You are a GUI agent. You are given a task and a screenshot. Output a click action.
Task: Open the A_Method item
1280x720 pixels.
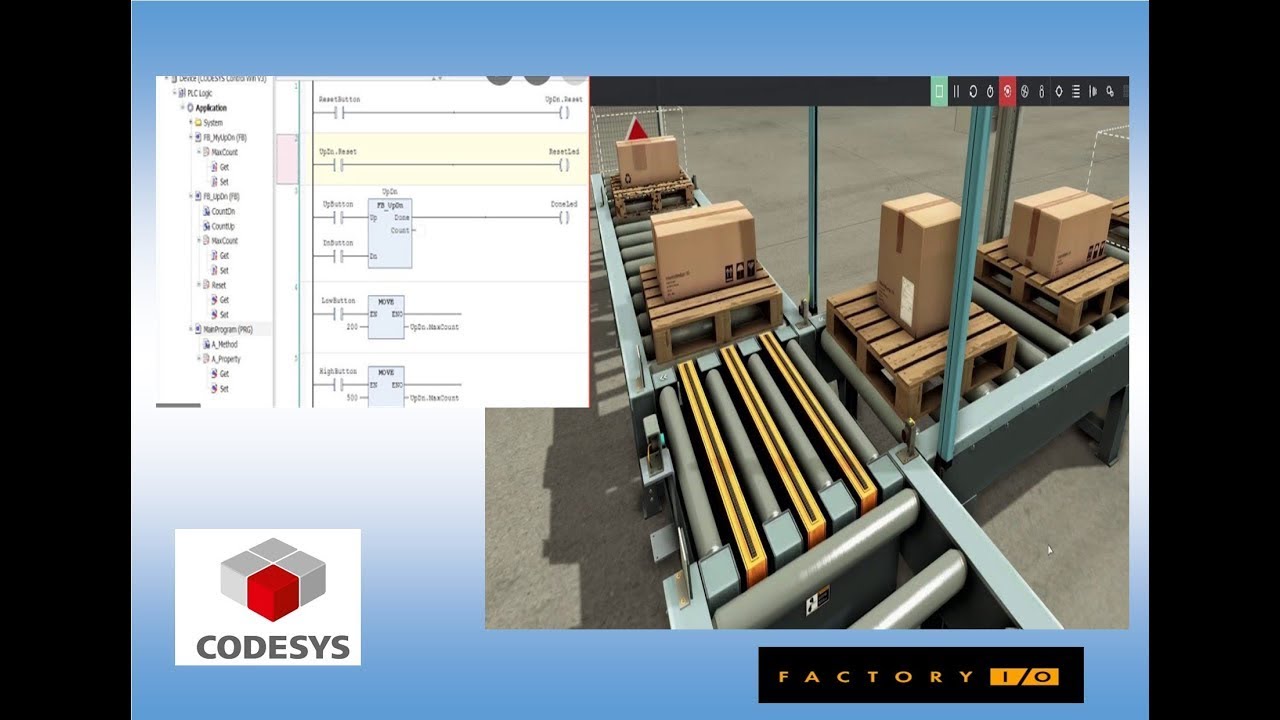coord(219,344)
